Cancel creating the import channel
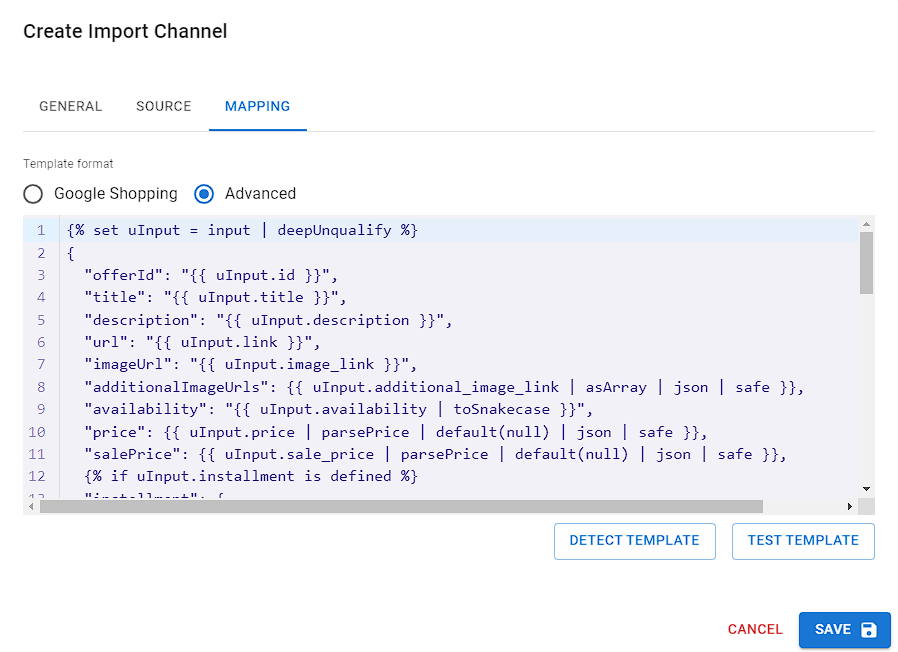This screenshot has width=898, height=652. click(755, 630)
